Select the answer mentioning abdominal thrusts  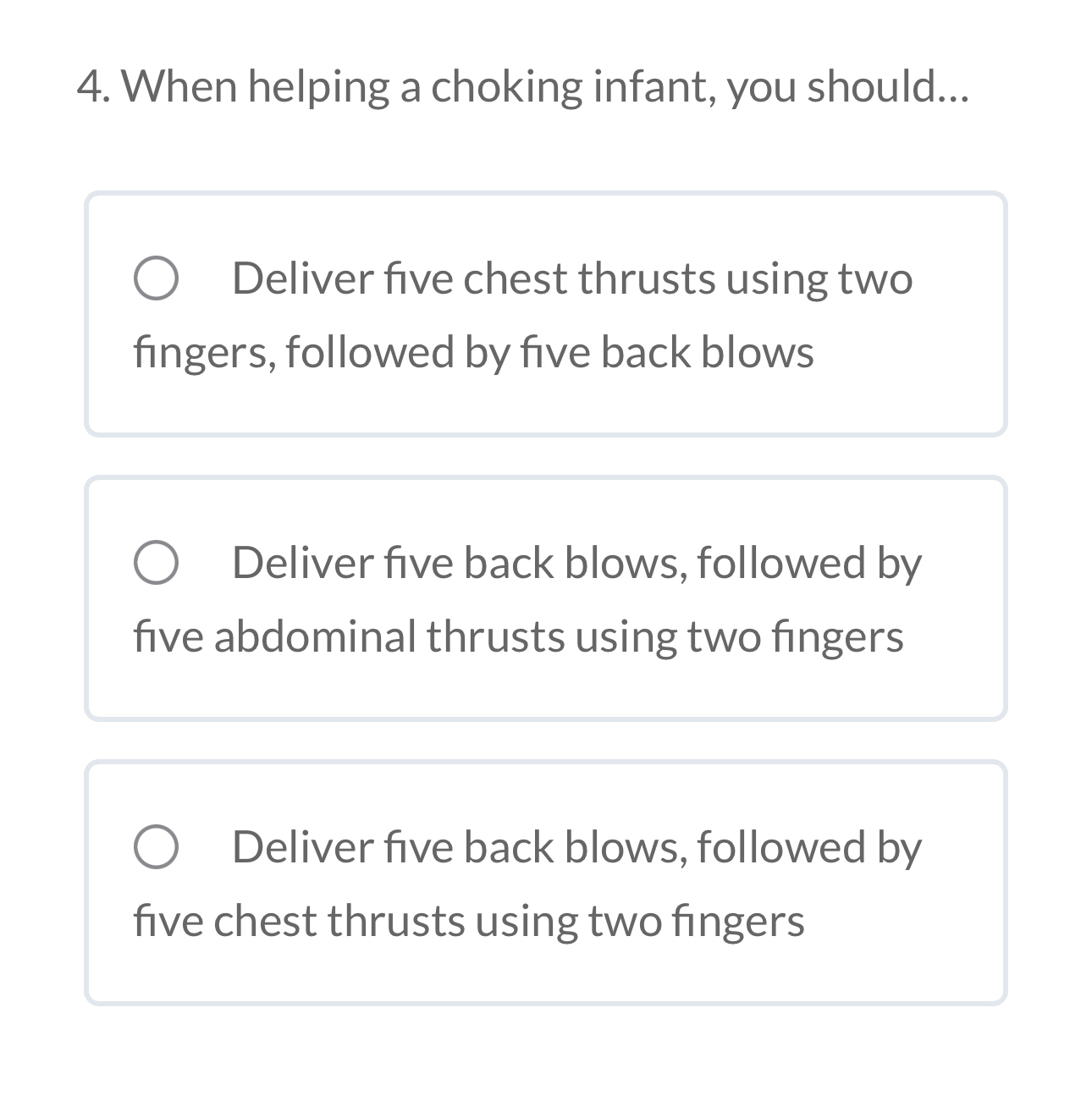(546, 598)
